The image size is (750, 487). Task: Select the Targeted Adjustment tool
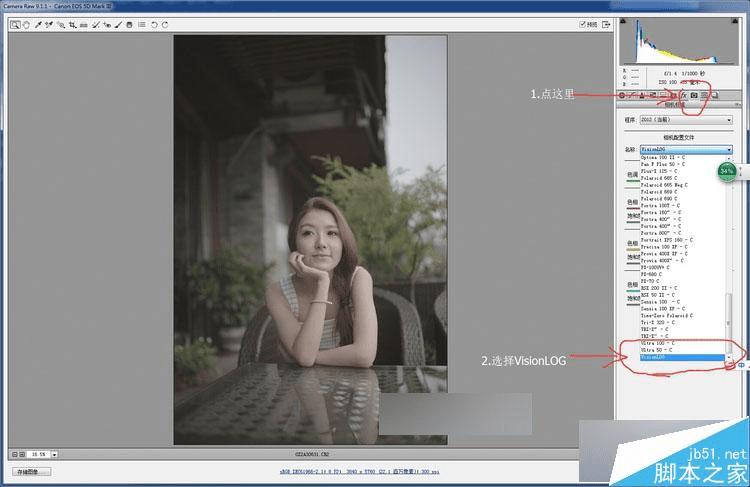(61, 25)
